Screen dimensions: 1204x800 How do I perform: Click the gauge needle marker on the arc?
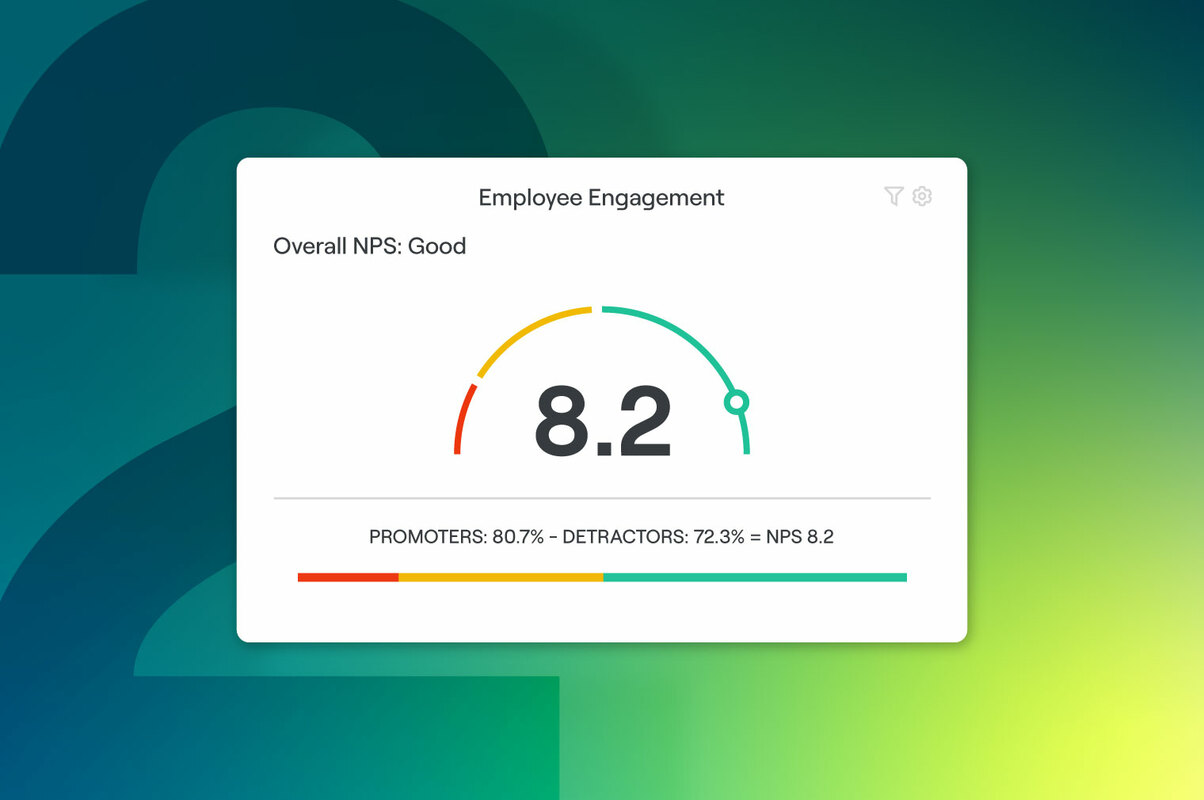coord(737,403)
